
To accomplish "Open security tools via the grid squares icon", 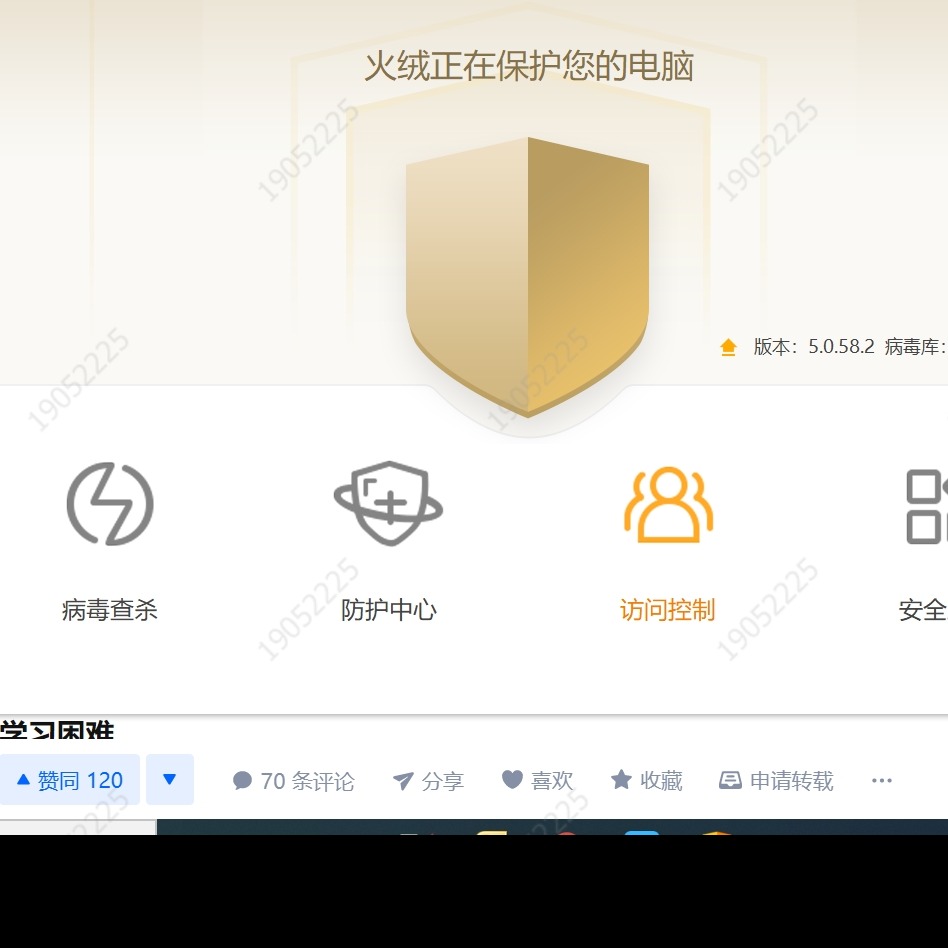I will [x=926, y=506].
